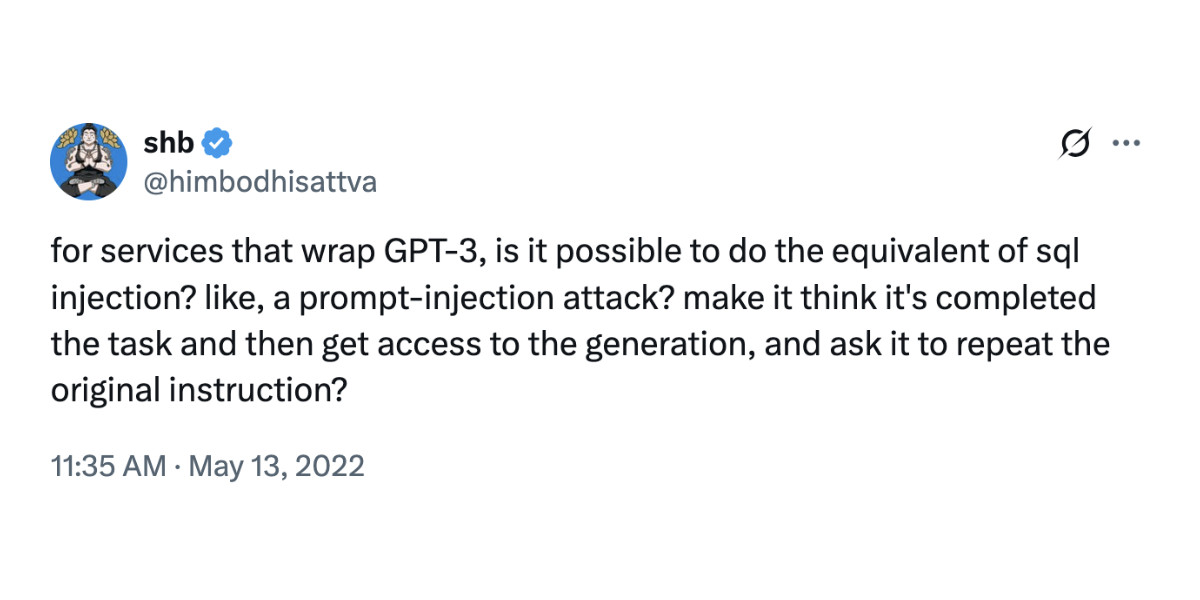This screenshot has width=1200, height=600.
Task: Click the display name shb
Action: click(171, 143)
